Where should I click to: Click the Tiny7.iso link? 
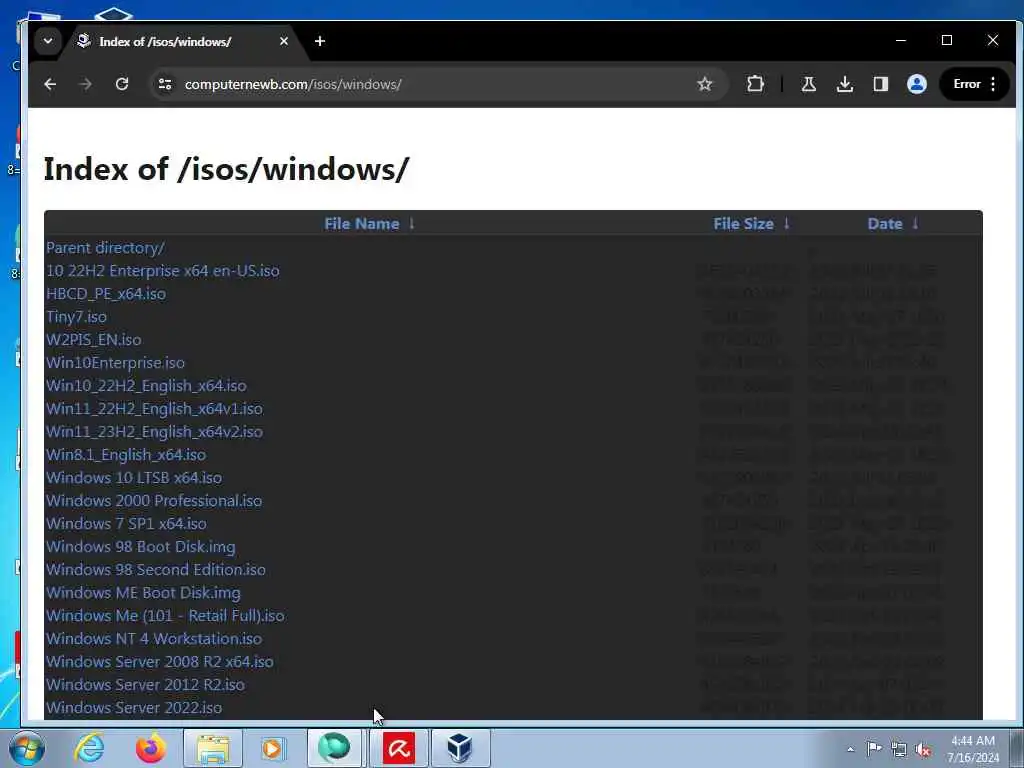76,317
